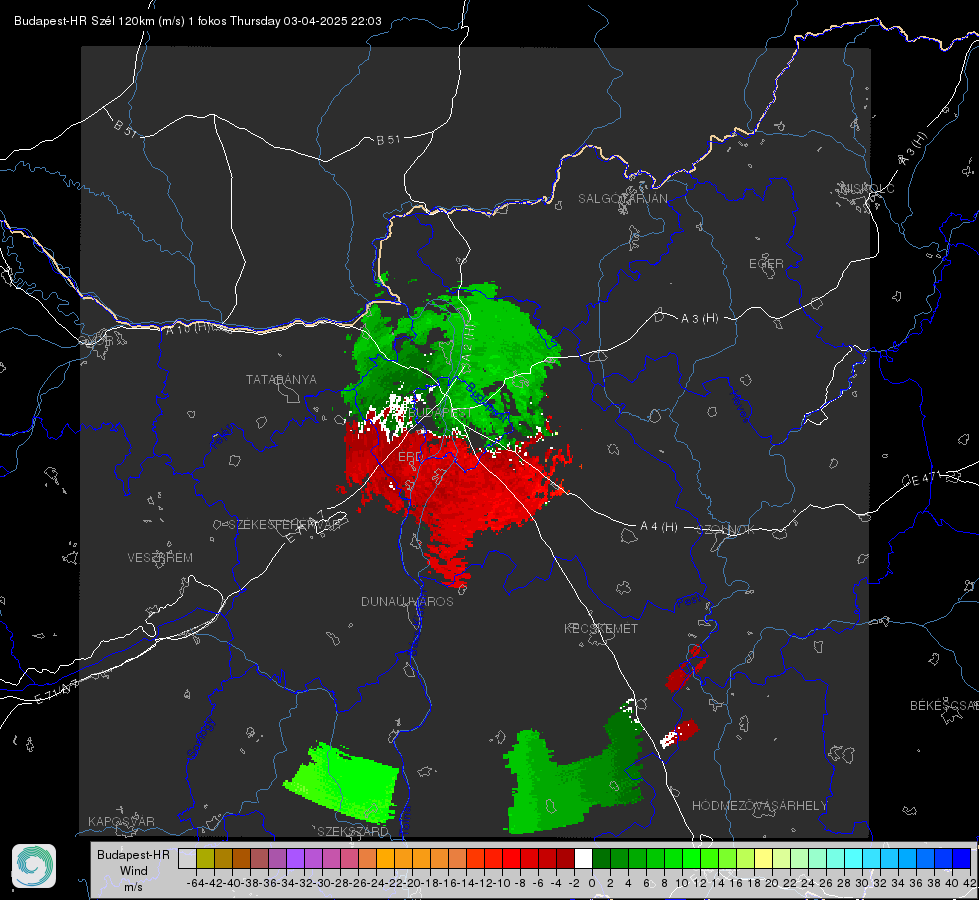Screen dimensions: 979x900
Task: Click the SZOLNOK city label
Action: point(727,530)
